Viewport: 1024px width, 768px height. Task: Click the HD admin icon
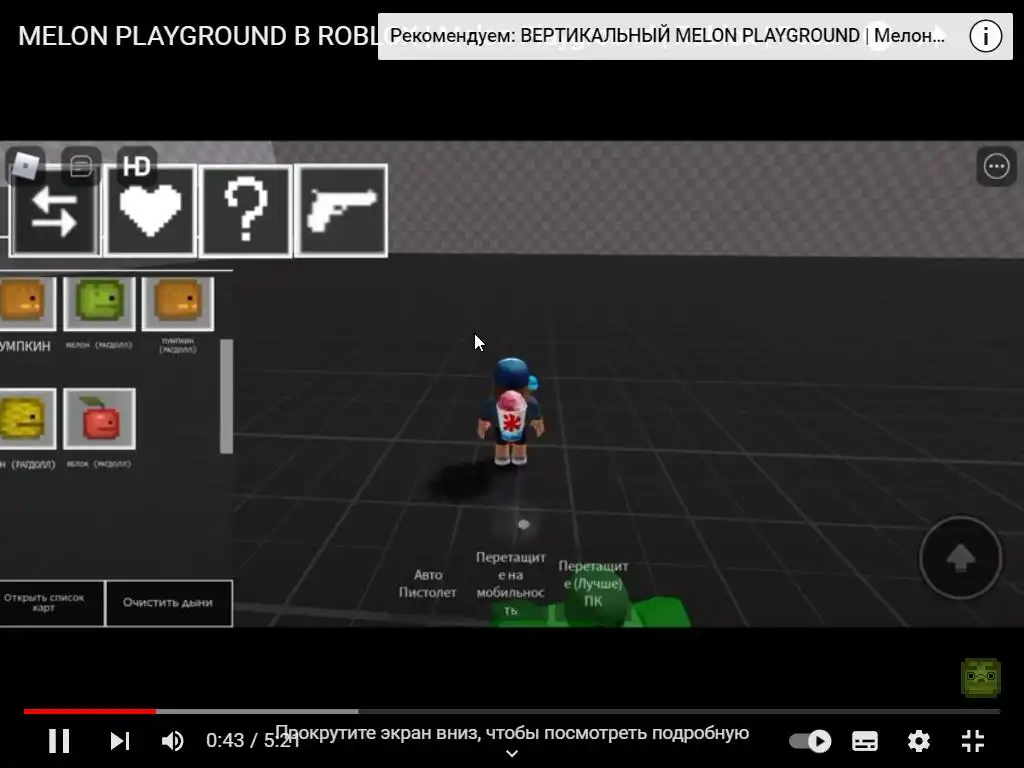pos(136,166)
